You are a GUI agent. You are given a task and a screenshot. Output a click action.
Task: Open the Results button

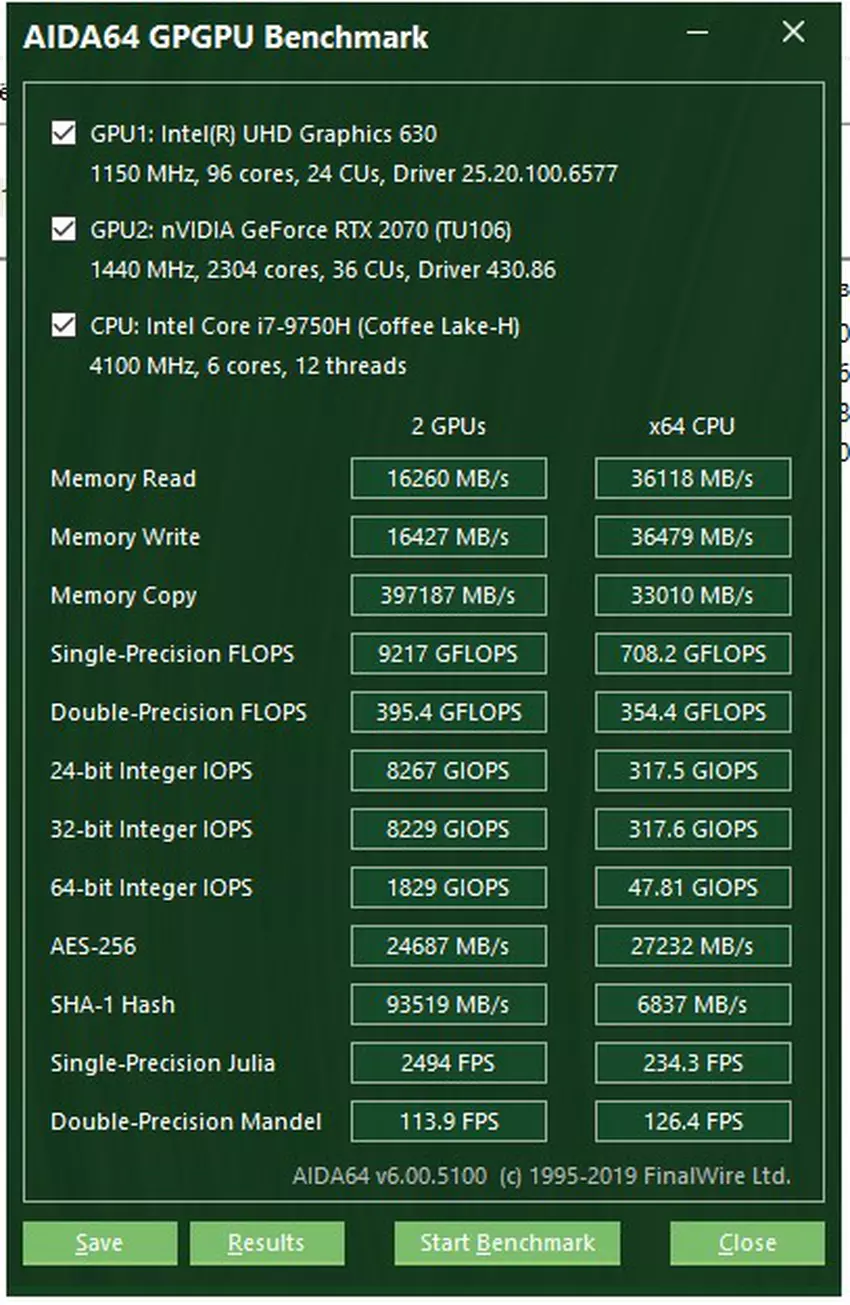tap(266, 1243)
